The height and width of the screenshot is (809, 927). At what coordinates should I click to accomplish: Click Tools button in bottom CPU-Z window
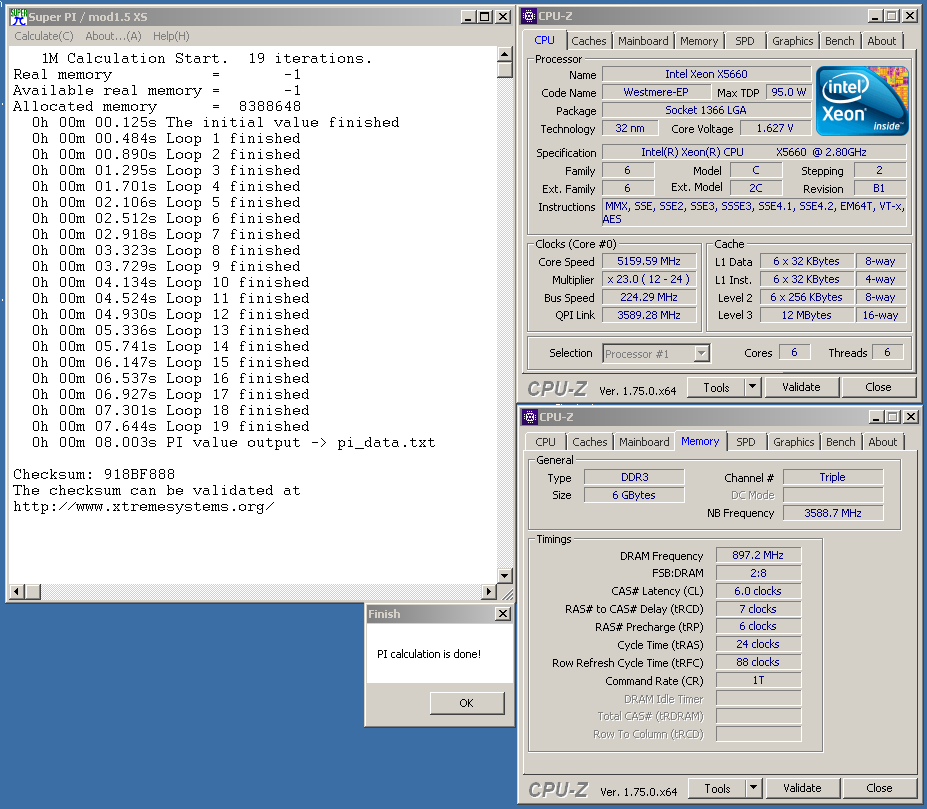click(717, 788)
